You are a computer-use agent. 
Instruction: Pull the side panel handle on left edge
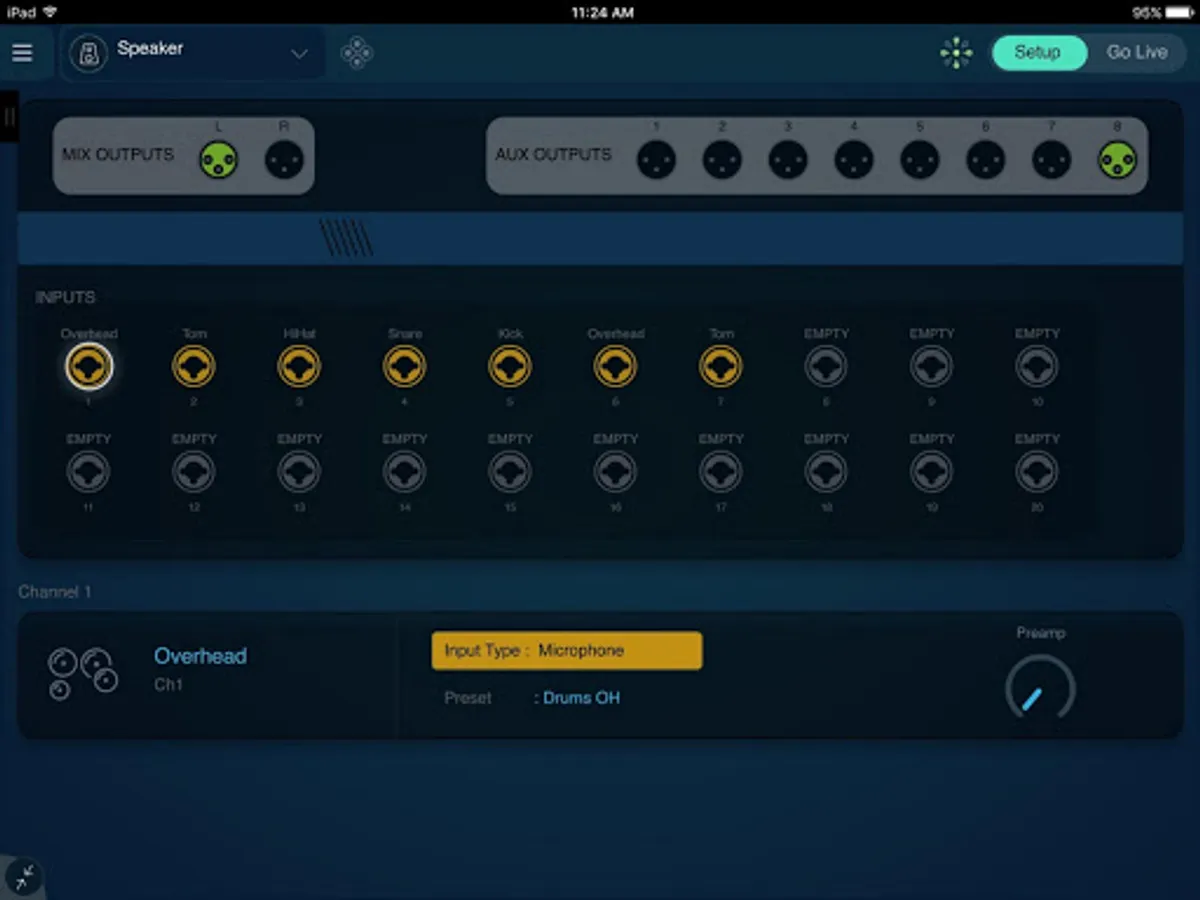click(x=9, y=116)
